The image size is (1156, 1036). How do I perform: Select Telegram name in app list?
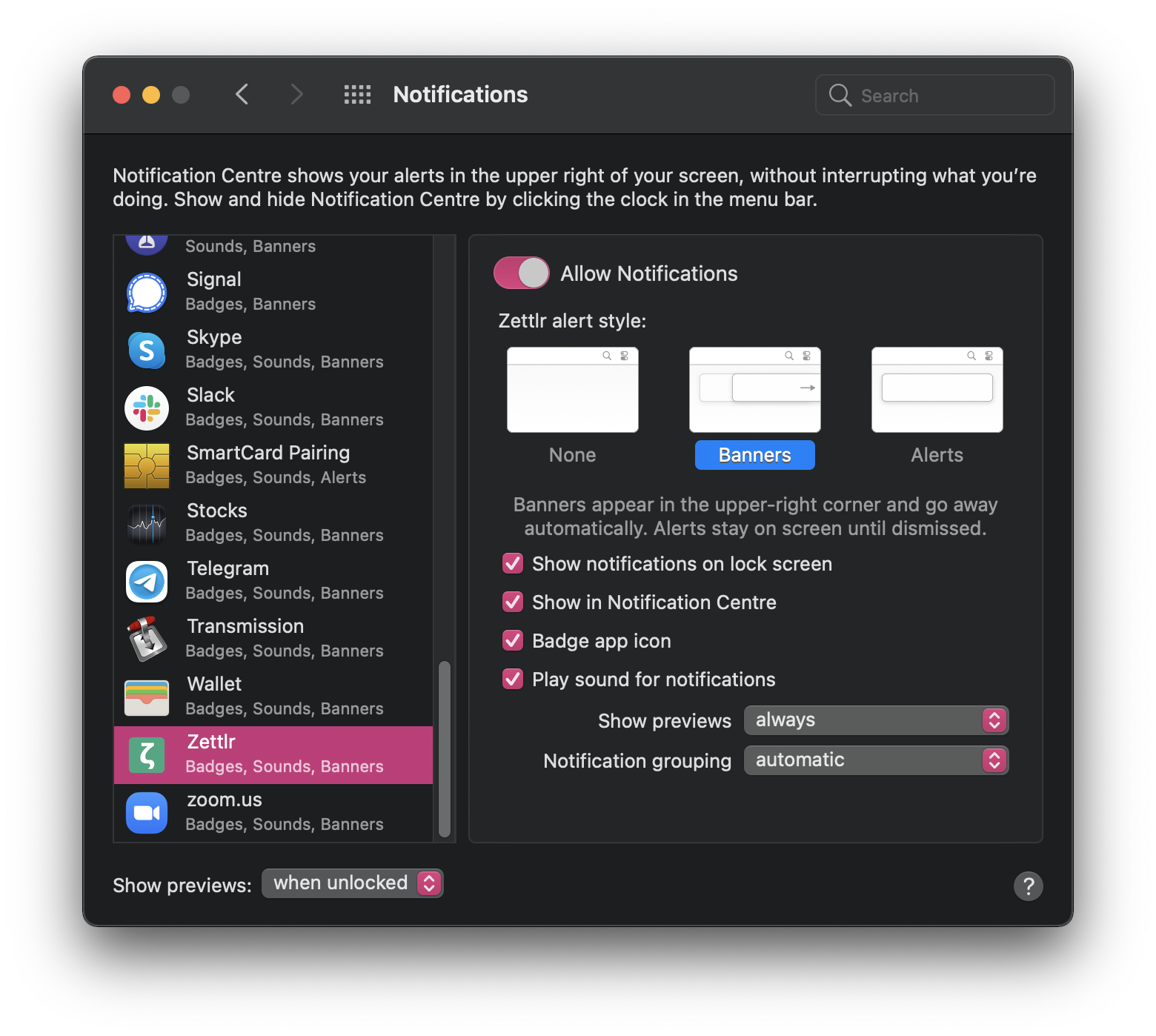227,568
